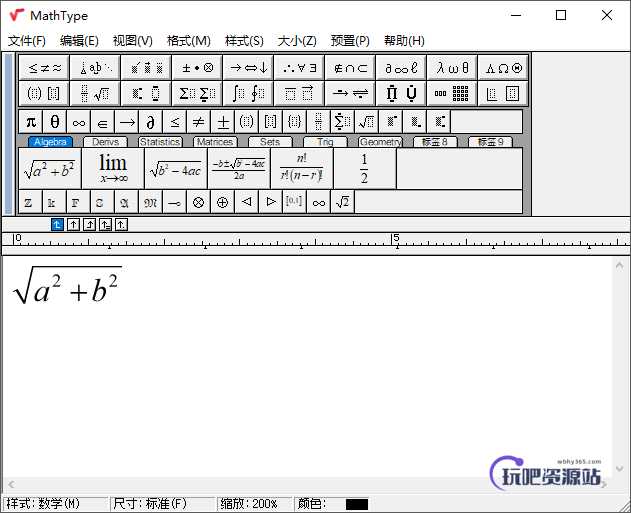Open the 预置(P) menu
631x513 pixels.
pos(350,41)
